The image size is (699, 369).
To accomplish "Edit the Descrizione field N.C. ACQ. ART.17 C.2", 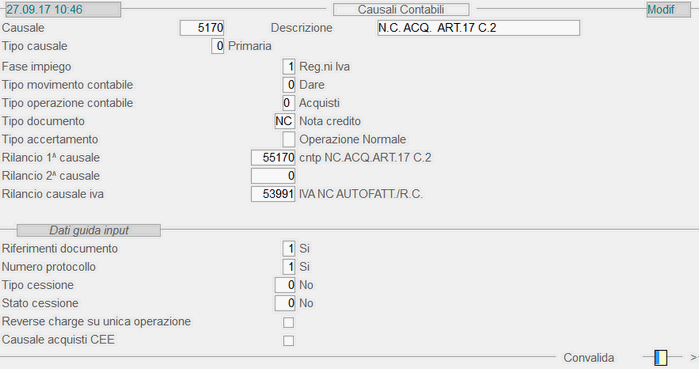I will tap(478, 28).
